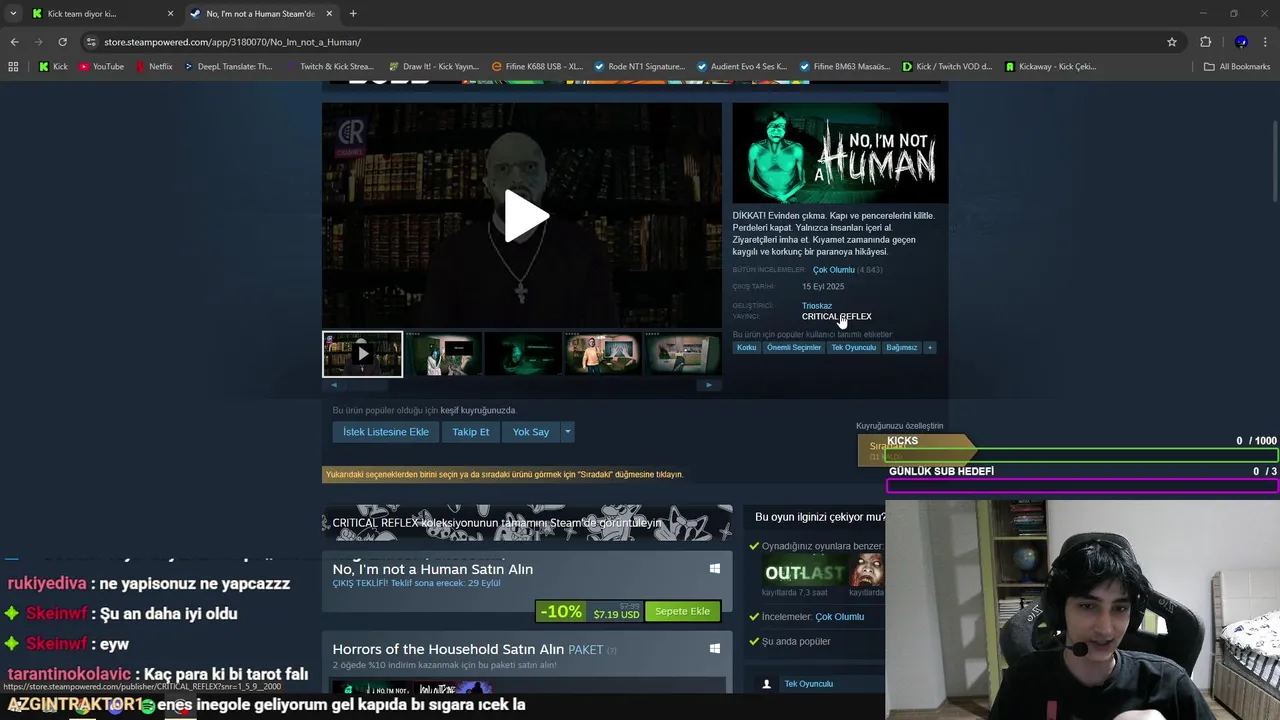The height and width of the screenshot is (720, 1280).
Task: Open Audient Evo 4 bookmark
Action: pos(742,67)
